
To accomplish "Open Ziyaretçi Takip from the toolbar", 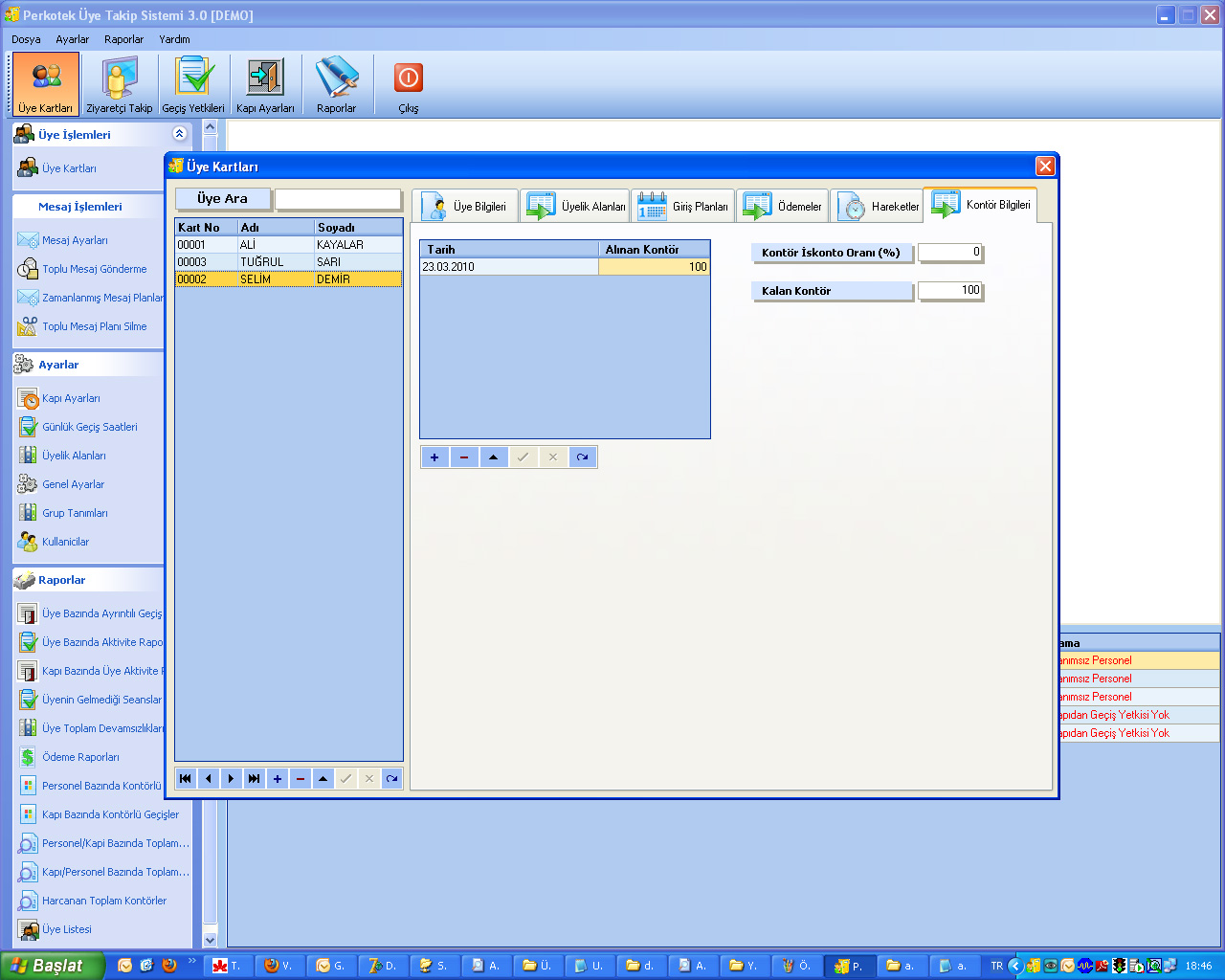I will click(119, 85).
